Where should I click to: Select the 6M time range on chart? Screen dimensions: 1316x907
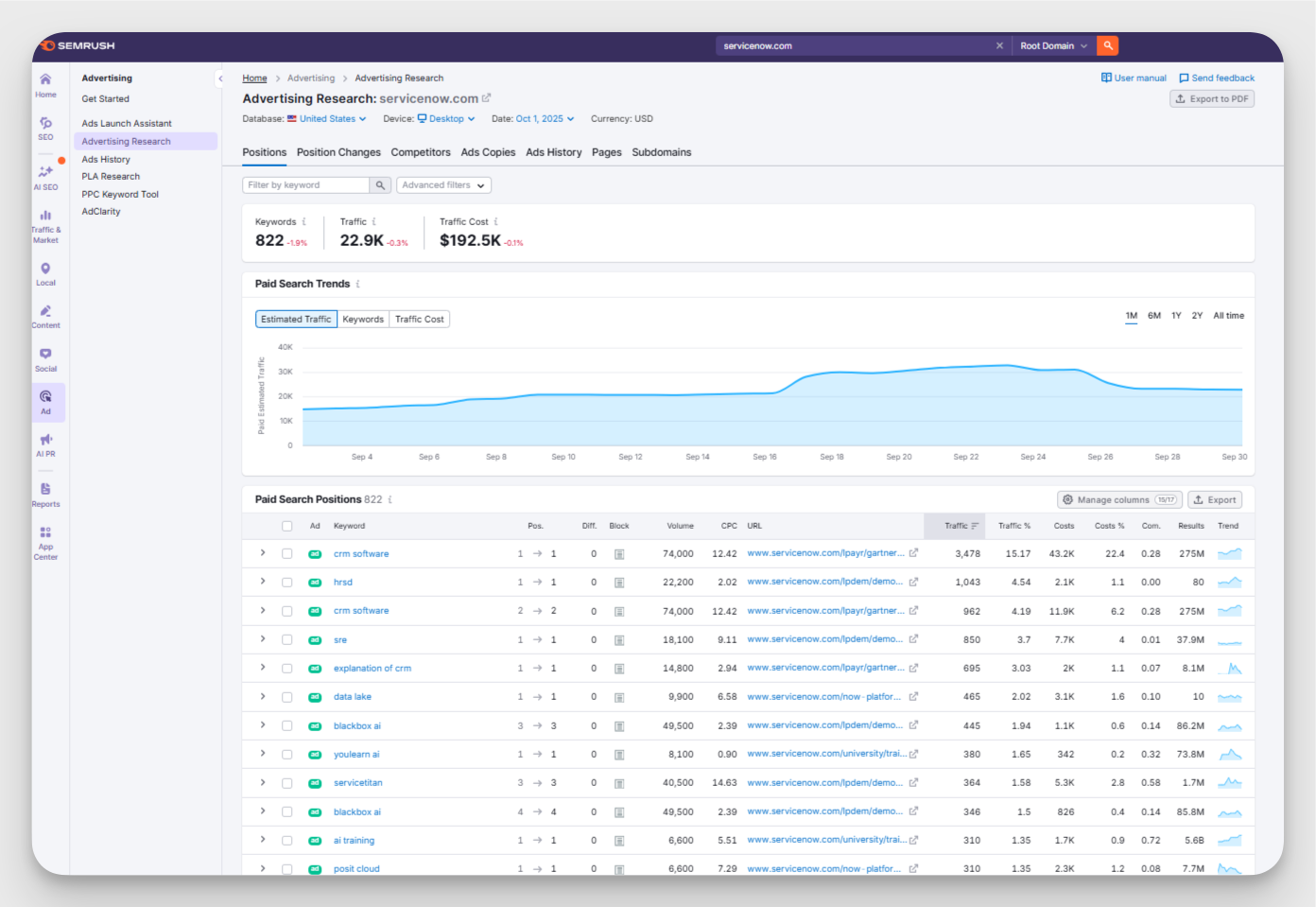(1153, 316)
